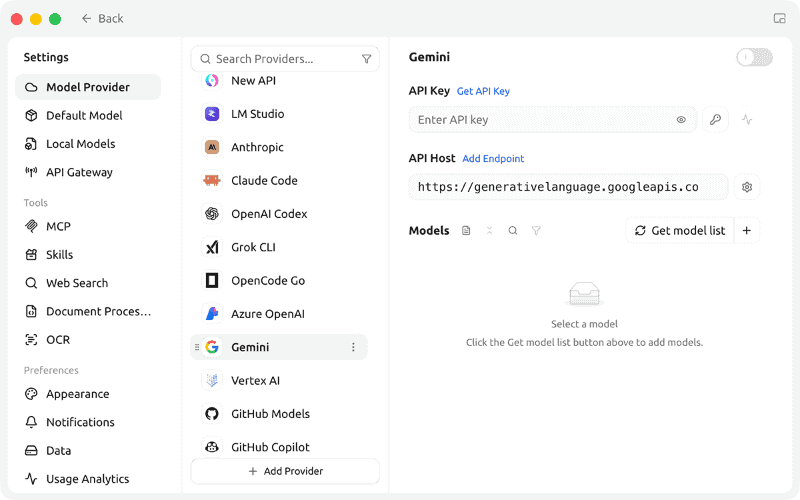Open Appearance preferences
The image size is (800, 500).
point(88,394)
